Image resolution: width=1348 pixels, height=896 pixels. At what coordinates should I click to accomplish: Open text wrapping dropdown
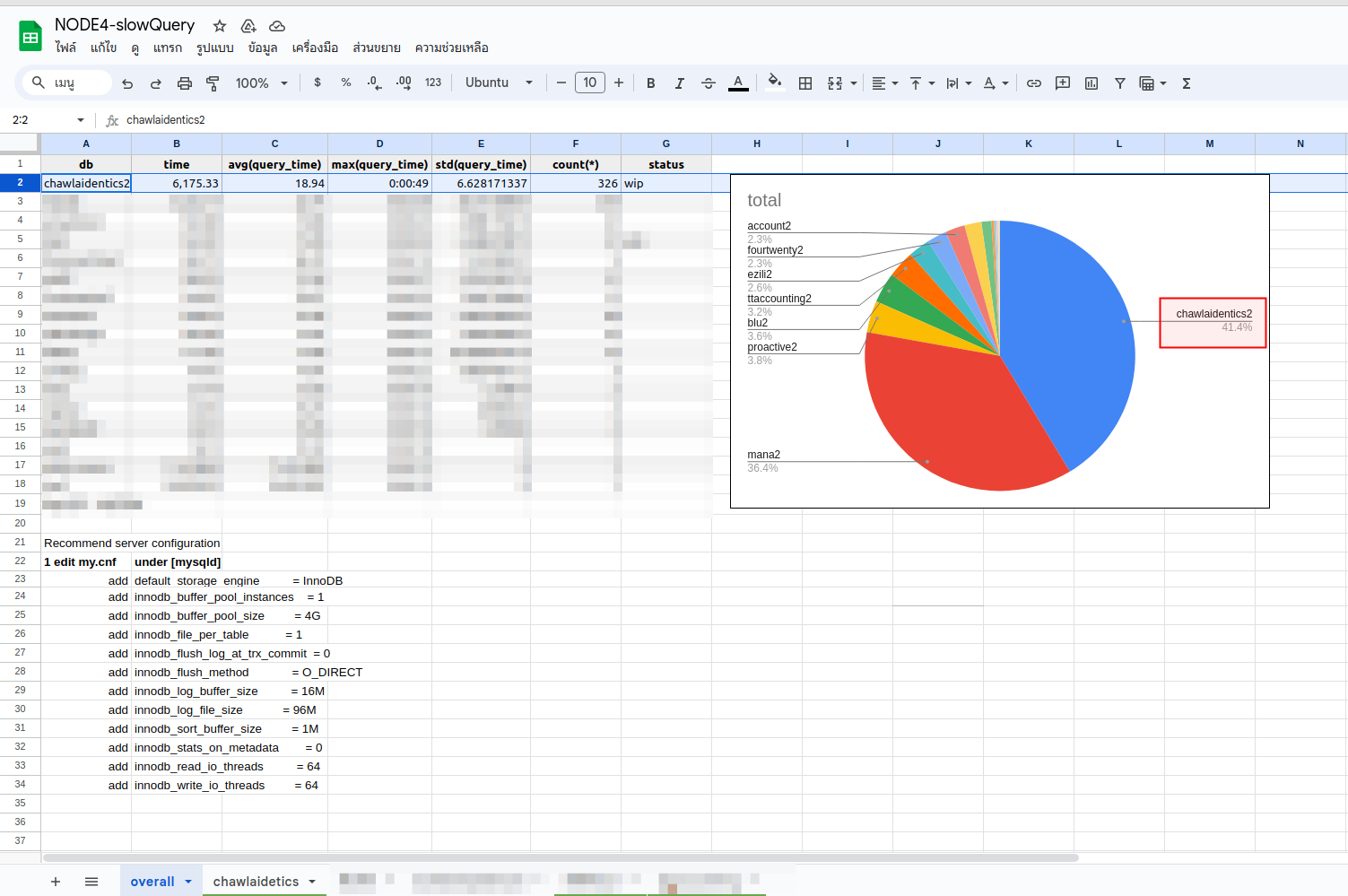[959, 83]
